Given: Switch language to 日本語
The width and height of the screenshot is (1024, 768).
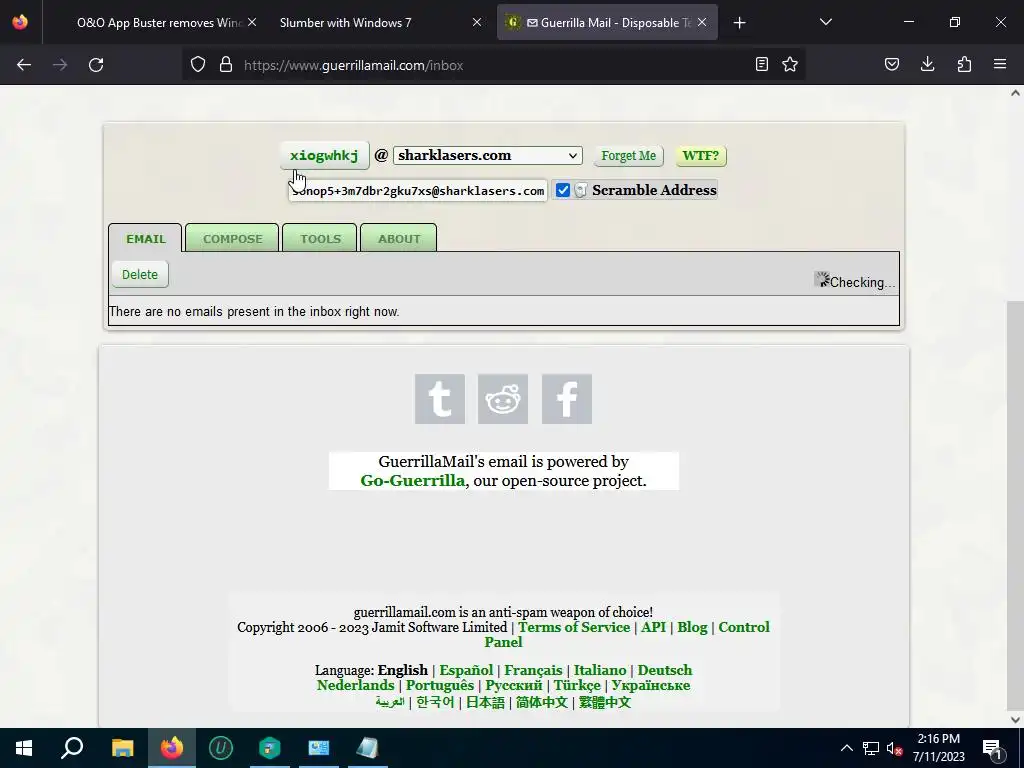Looking at the screenshot, I should (485, 702).
